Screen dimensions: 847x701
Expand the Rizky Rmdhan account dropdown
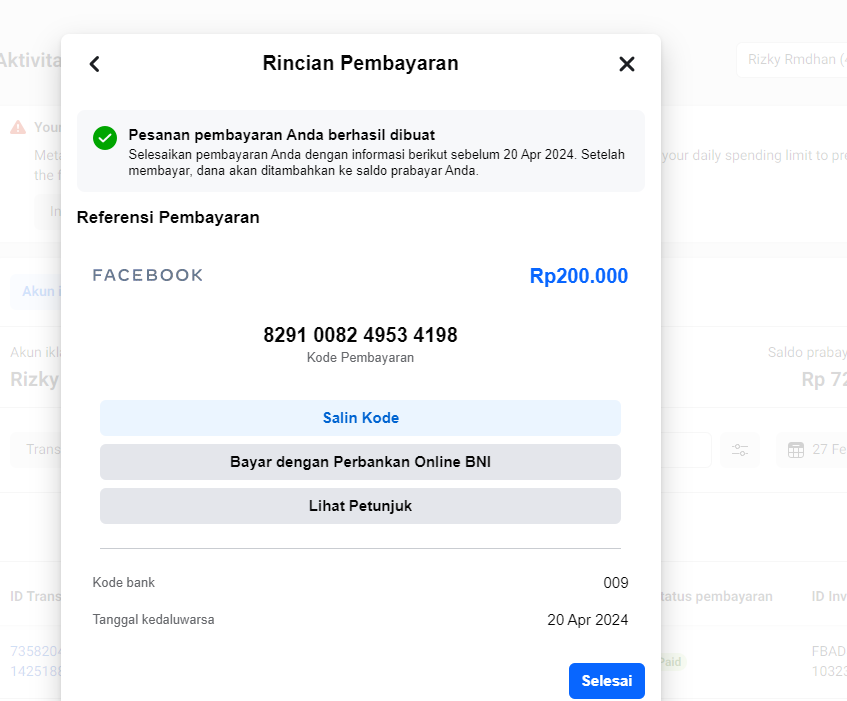tap(792, 60)
